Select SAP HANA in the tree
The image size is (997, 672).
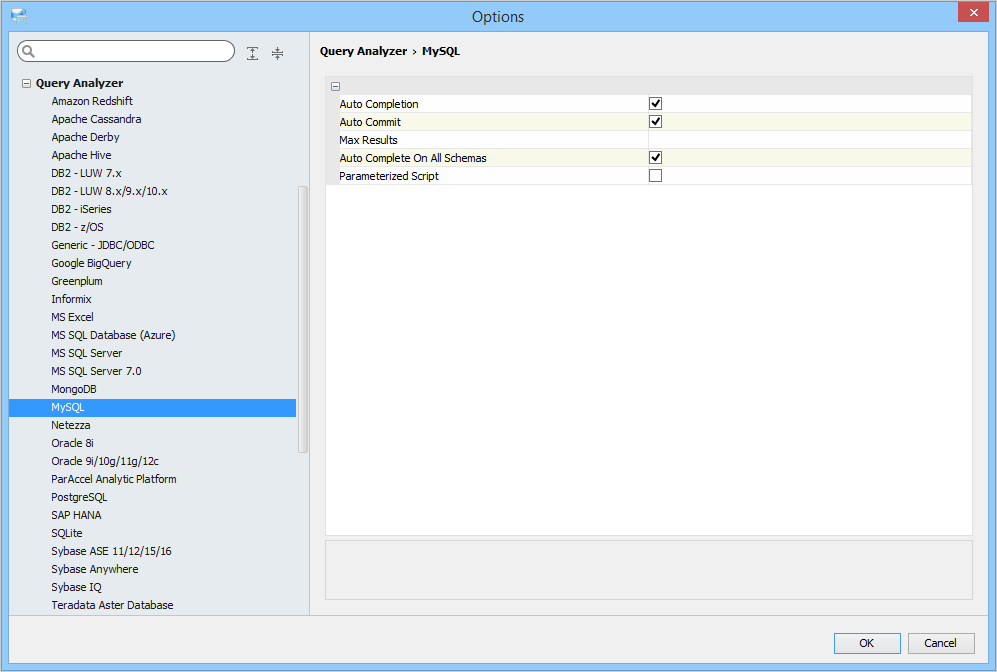coord(76,516)
